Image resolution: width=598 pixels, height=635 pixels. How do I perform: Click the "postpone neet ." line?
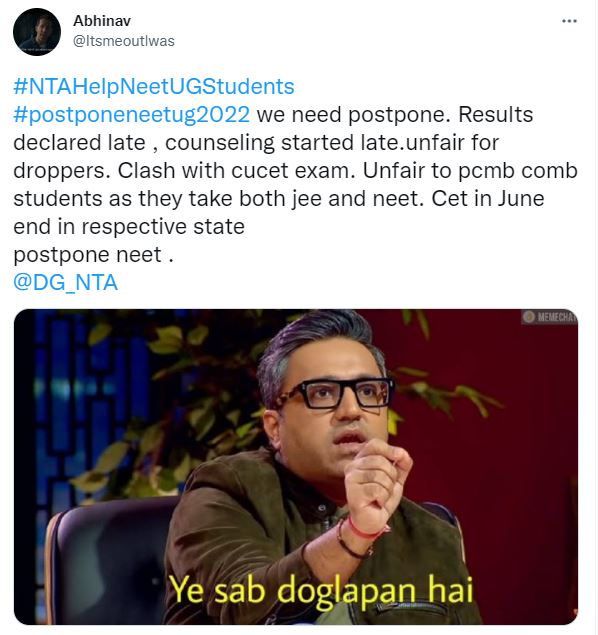pyautogui.click(x=94, y=255)
